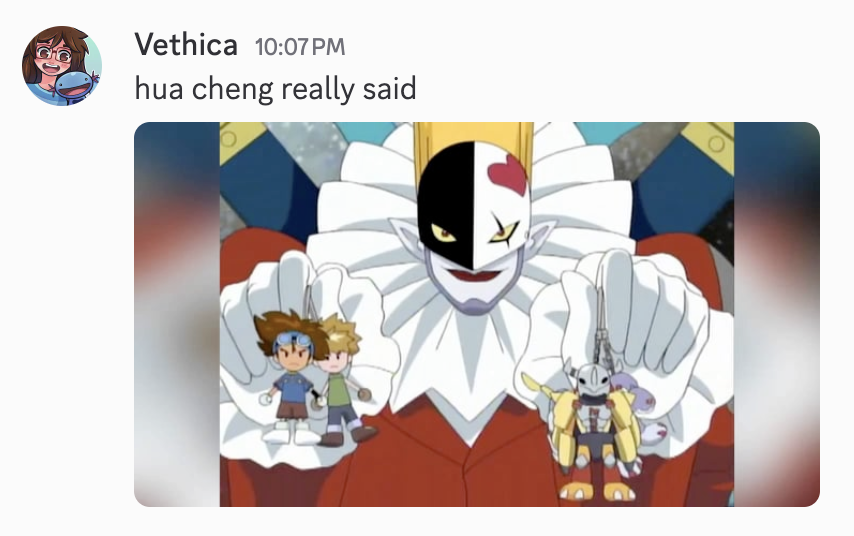
Task: Click the yellow eye on the mask's black side
Action: 444,233
